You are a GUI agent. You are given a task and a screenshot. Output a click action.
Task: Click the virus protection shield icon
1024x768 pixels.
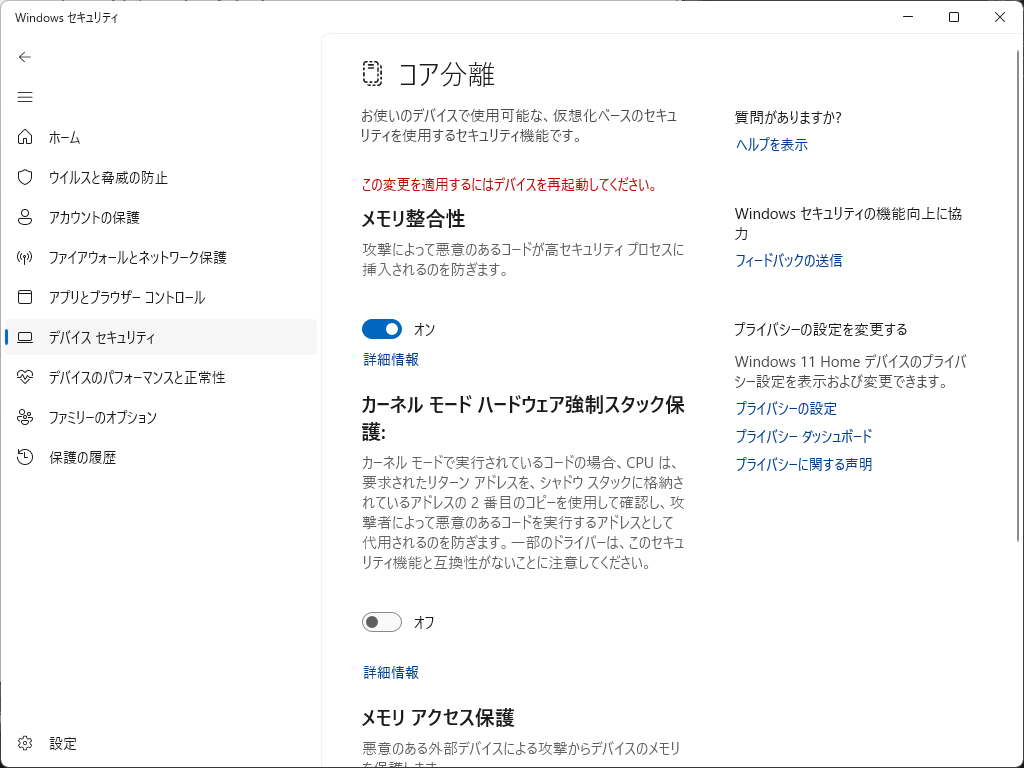26,177
